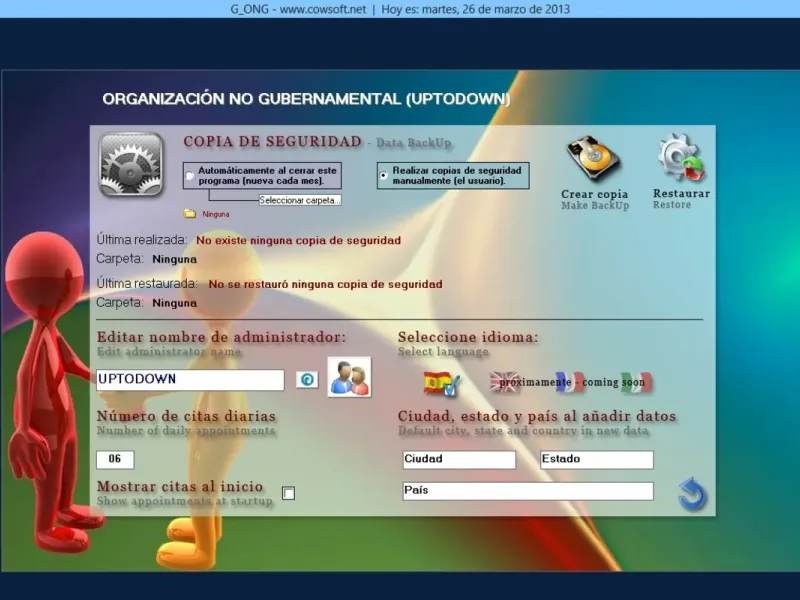This screenshot has width=800, height=600.
Task: Click the Seleccione idioma heading
Action: click(x=468, y=337)
